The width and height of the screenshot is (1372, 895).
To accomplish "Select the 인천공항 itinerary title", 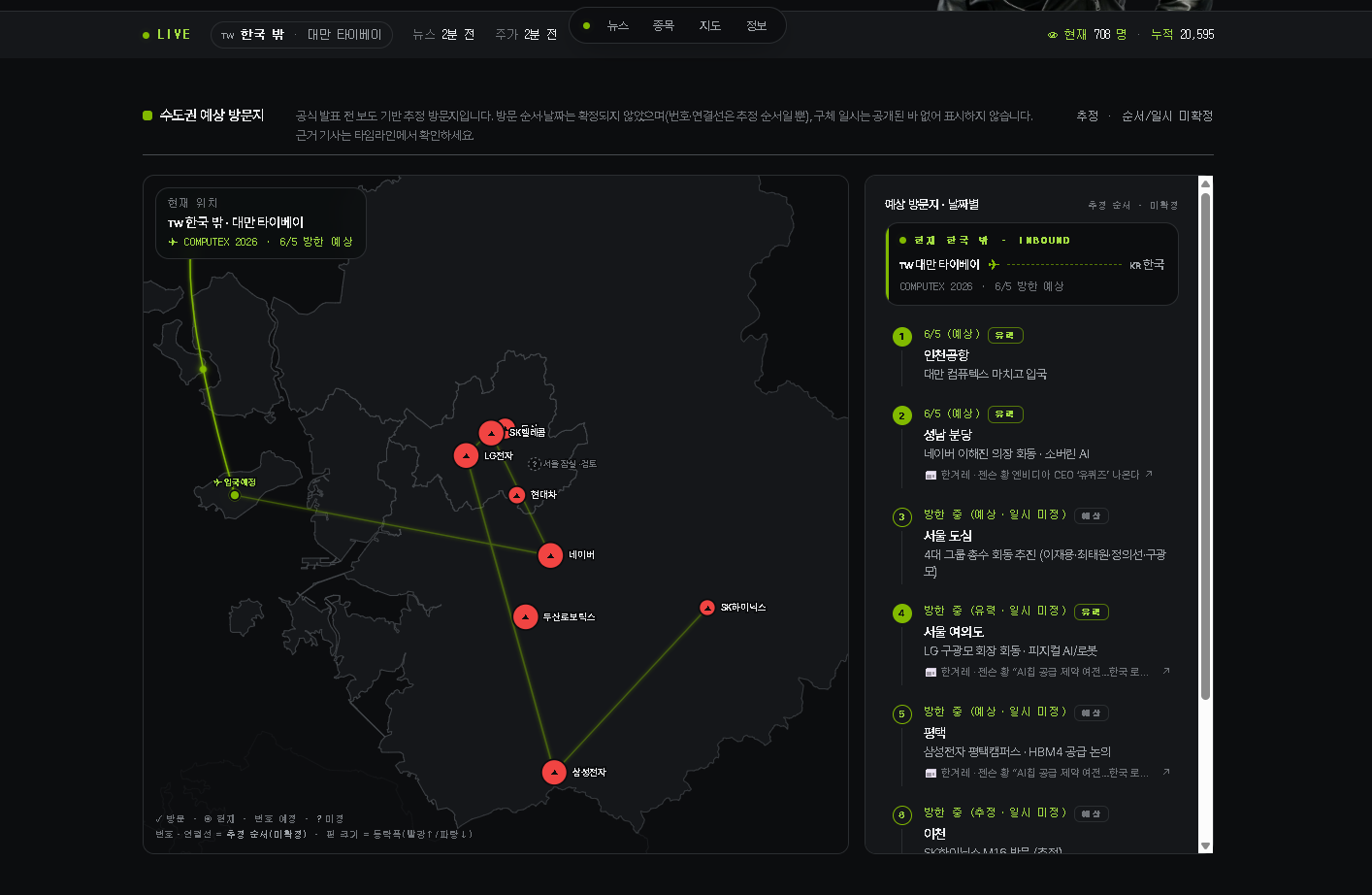I will (x=946, y=355).
